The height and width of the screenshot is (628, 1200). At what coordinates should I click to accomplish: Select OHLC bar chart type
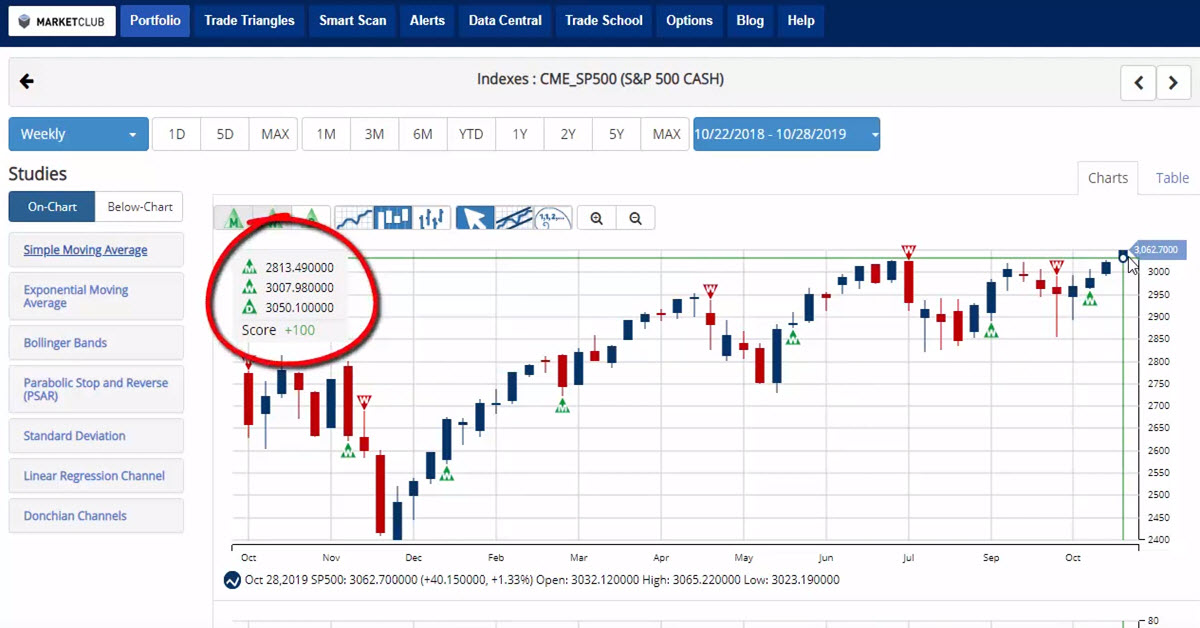click(x=431, y=217)
